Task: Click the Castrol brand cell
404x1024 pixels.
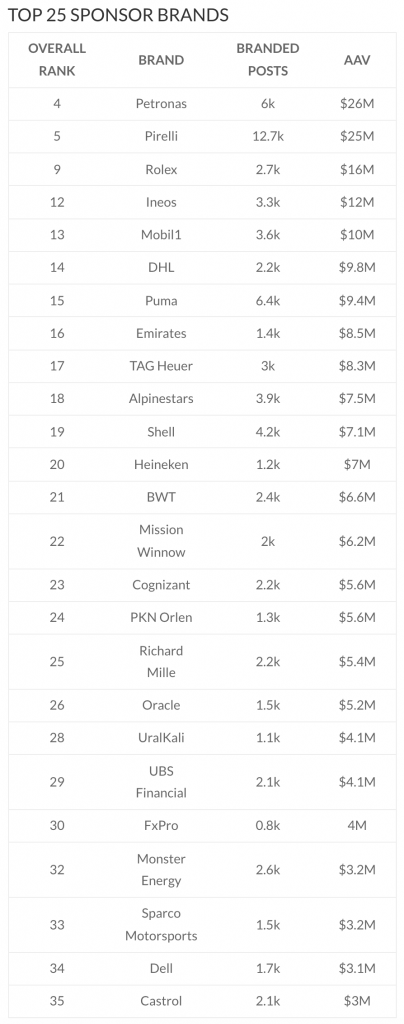Action: (x=161, y=1000)
